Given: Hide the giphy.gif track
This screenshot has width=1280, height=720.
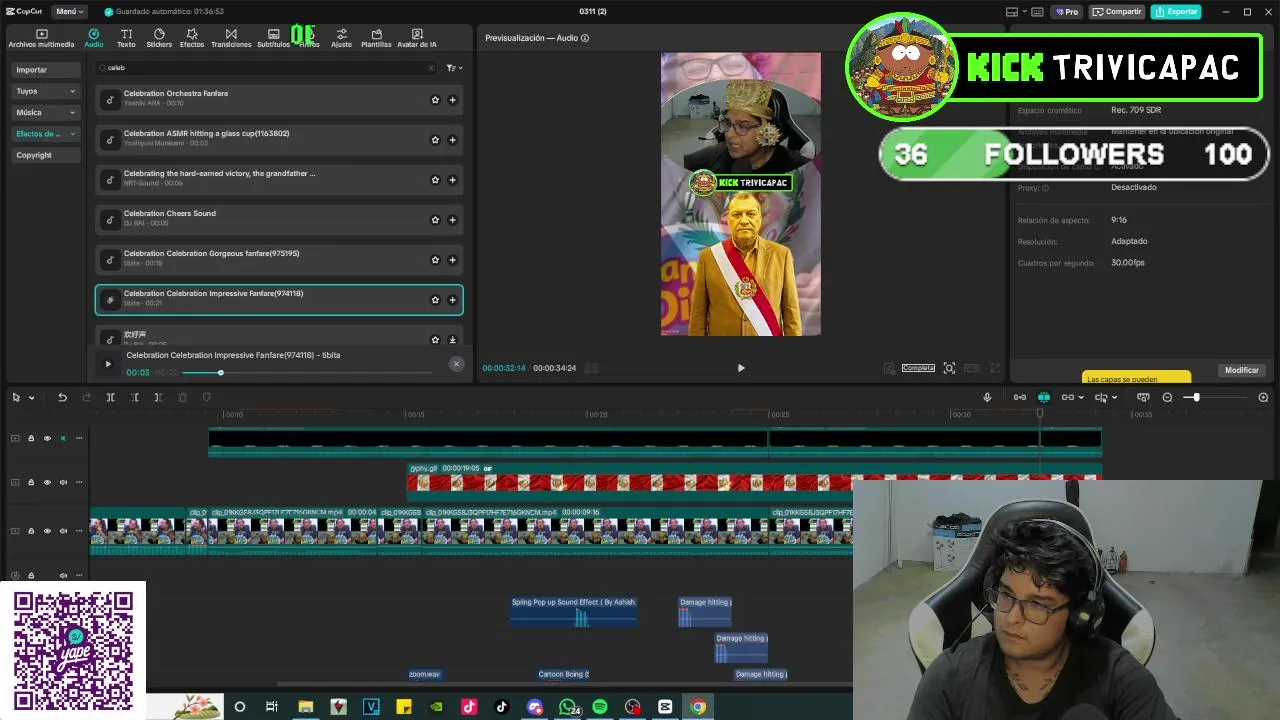Looking at the screenshot, I should tap(46, 482).
